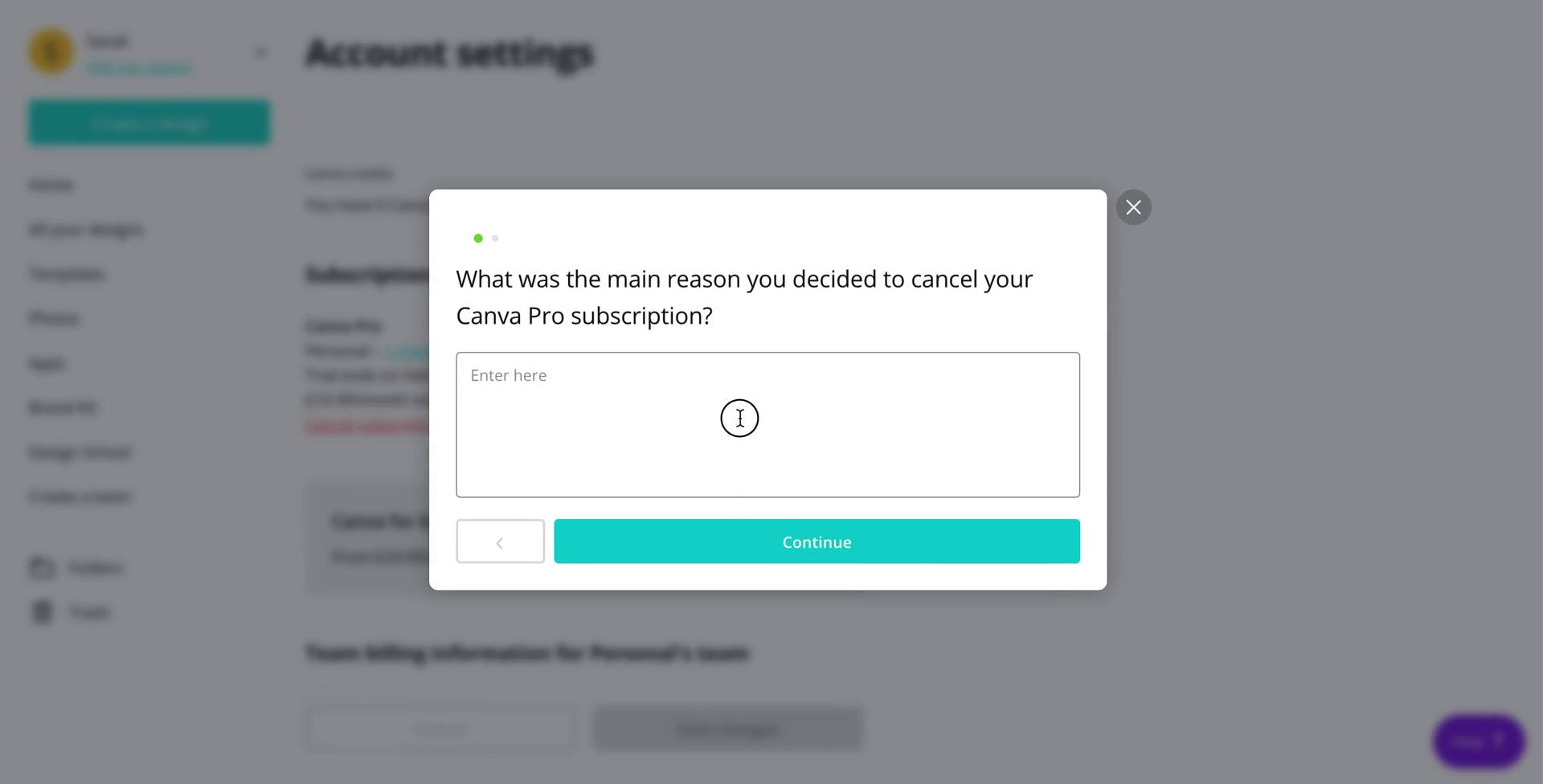Open All your designs
The image size is (1543, 784).
(x=86, y=229)
